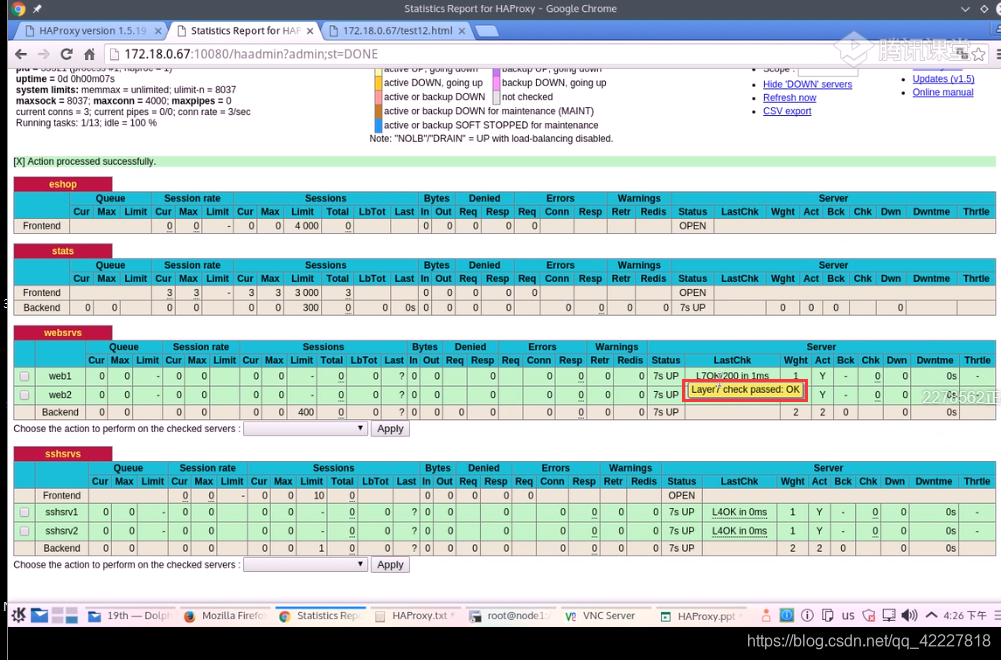Open the volume control in the tray
Image resolution: width=1001 pixels, height=660 pixels.
click(909, 615)
